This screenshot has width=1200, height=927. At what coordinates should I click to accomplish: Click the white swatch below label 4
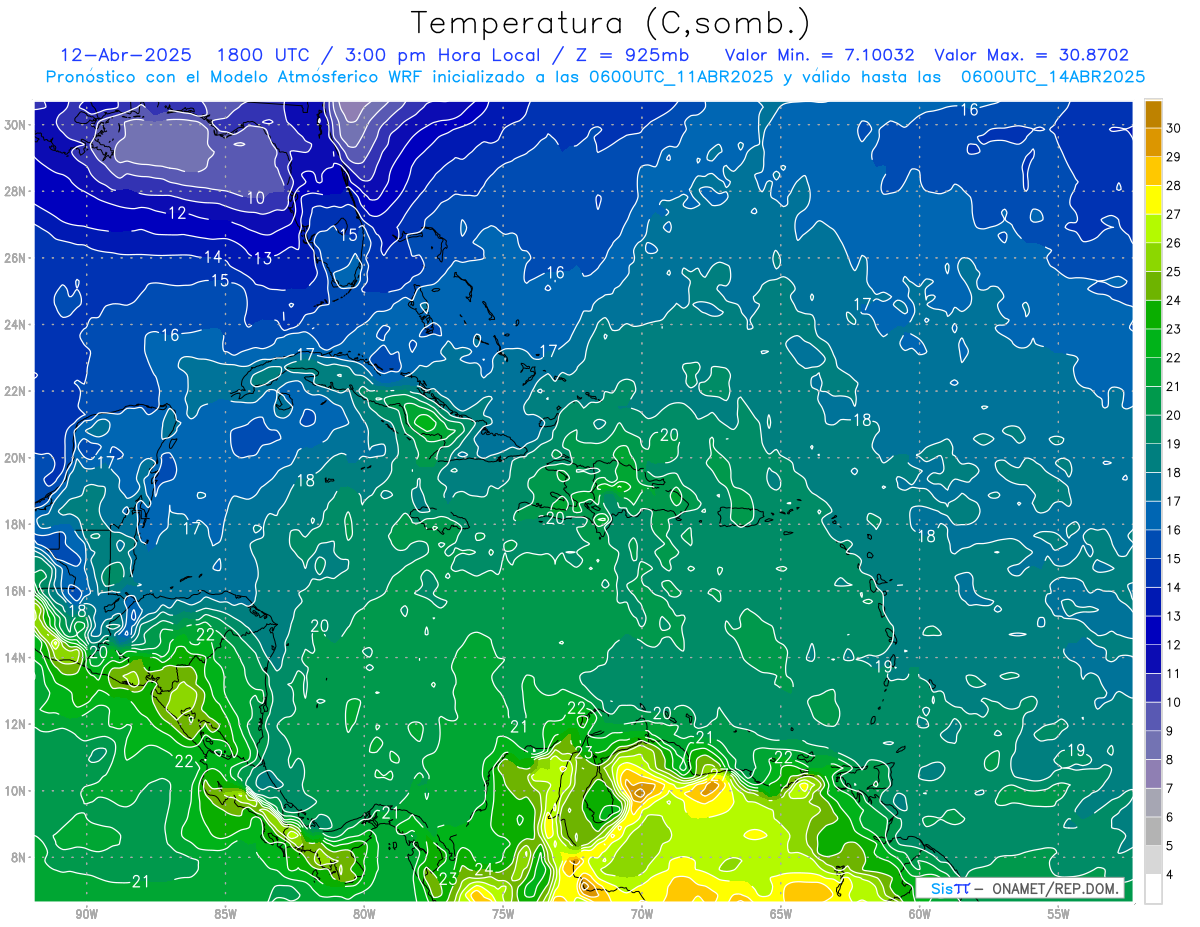(1153, 888)
